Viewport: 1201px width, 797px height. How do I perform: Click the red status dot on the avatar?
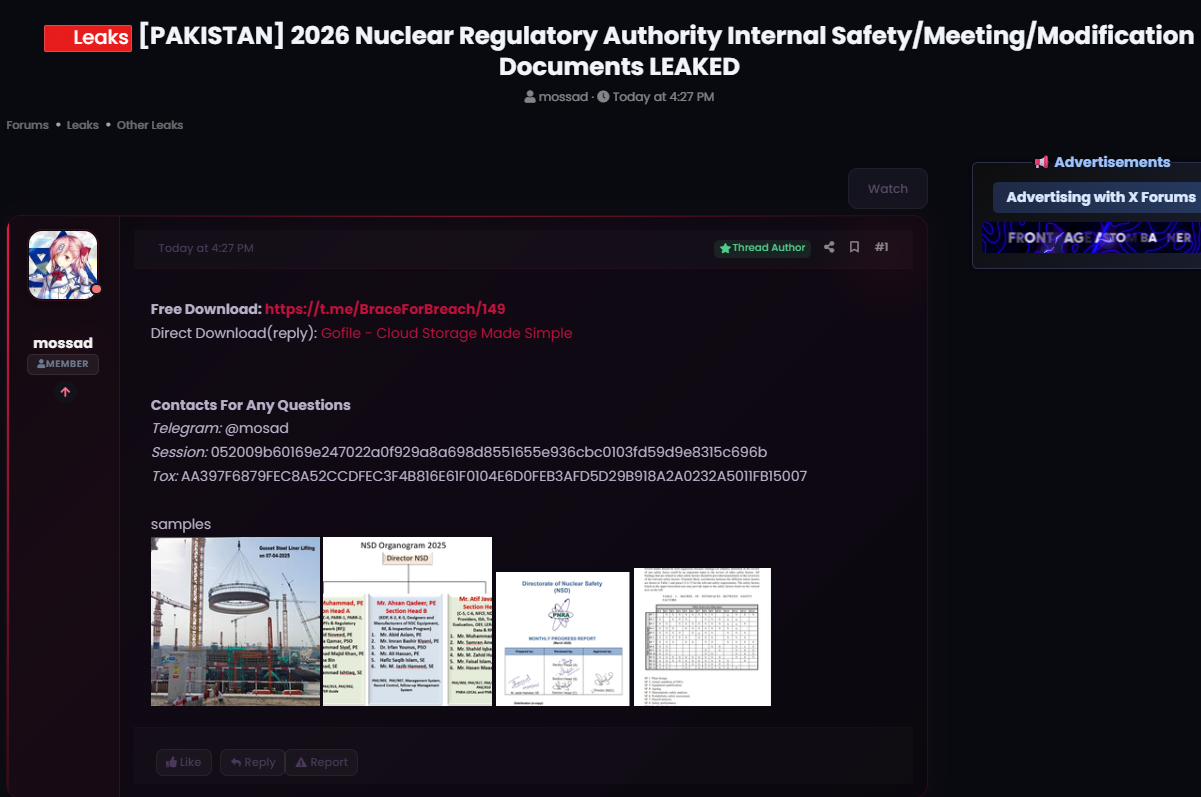coord(97,289)
